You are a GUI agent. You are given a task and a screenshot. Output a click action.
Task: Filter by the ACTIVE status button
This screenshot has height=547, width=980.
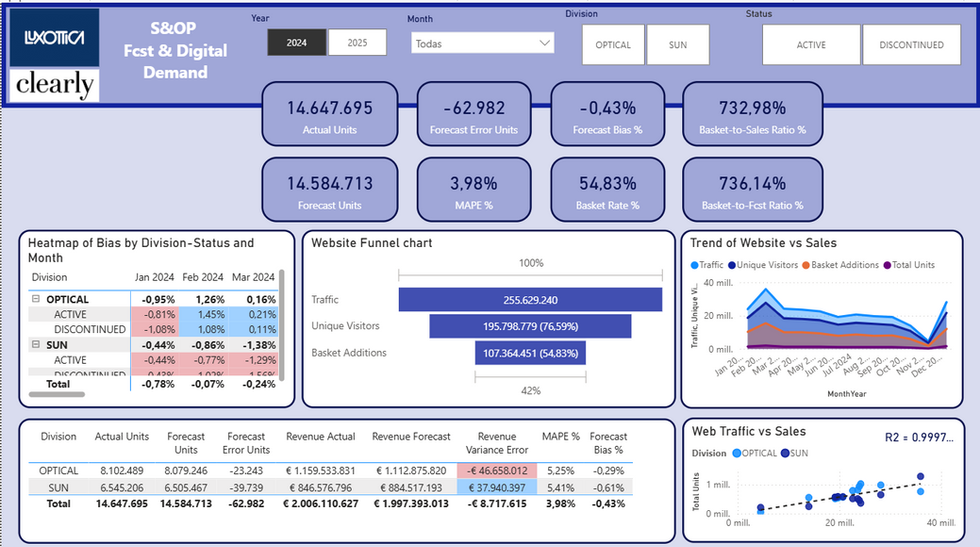[x=811, y=45]
